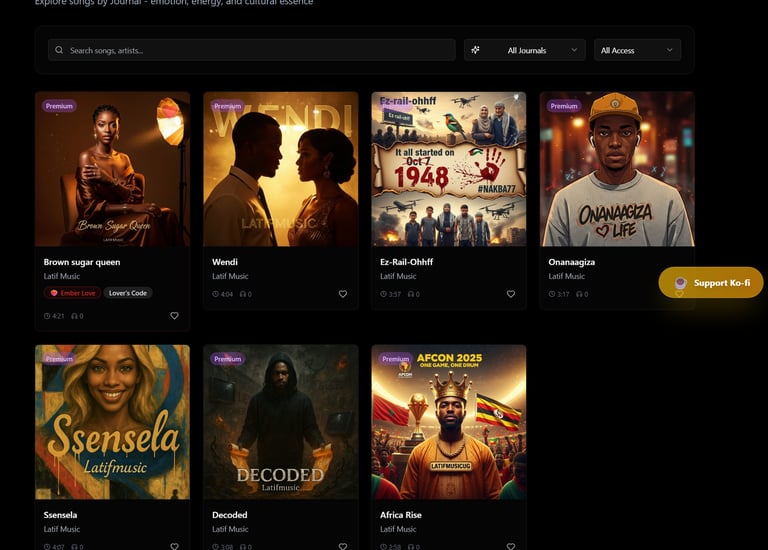
Task: Click the search songs, artists field
Action: coord(252,50)
